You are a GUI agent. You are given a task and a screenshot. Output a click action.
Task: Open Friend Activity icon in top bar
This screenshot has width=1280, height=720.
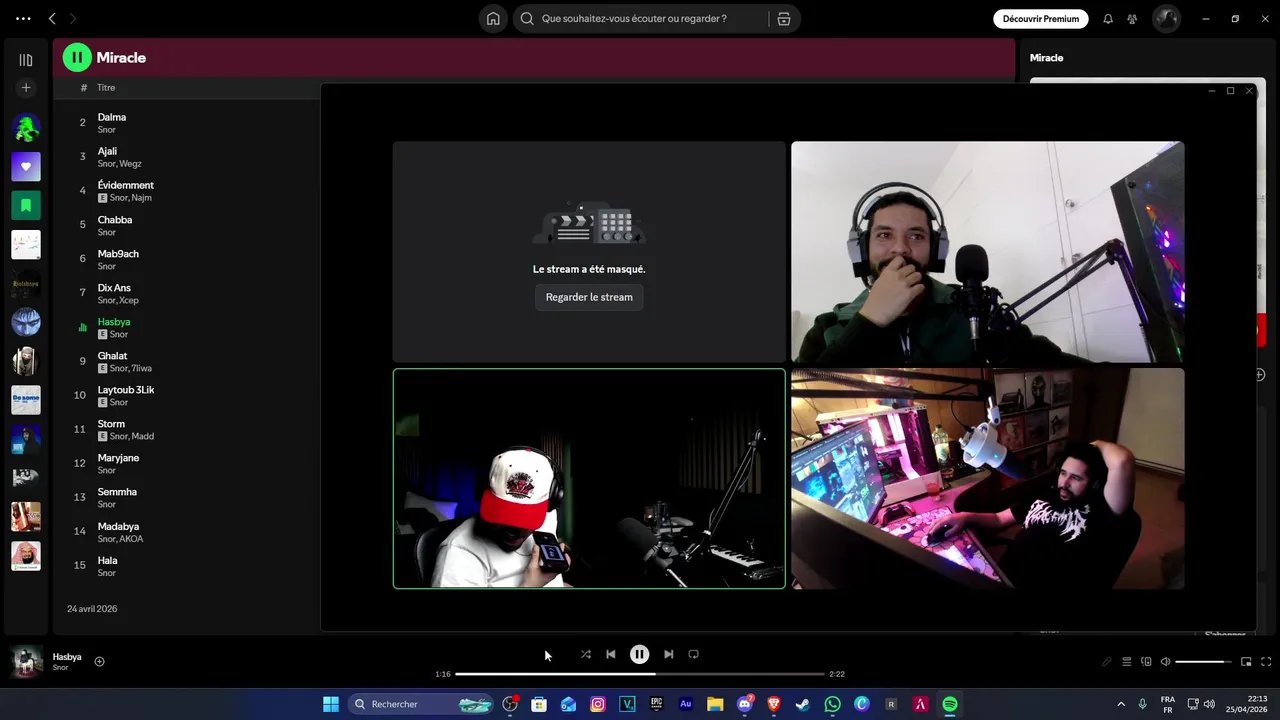tap(1132, 19)
